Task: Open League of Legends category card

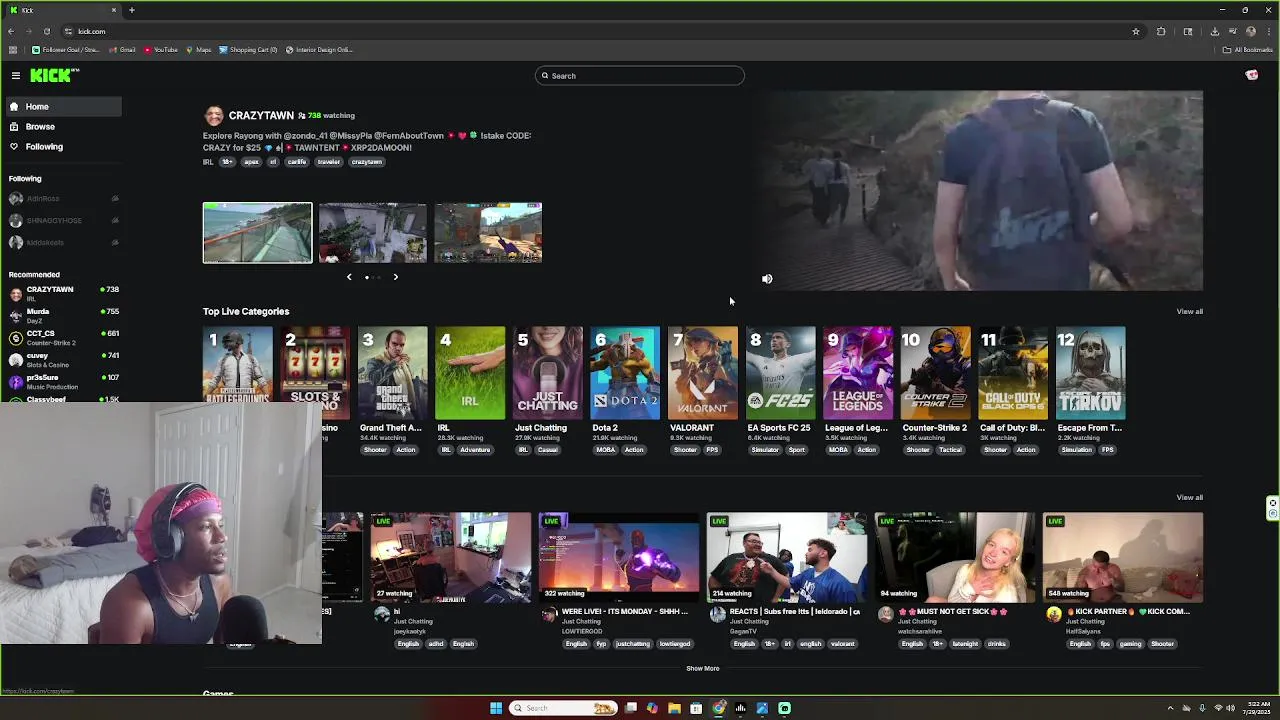Action: tap(858, 373)
